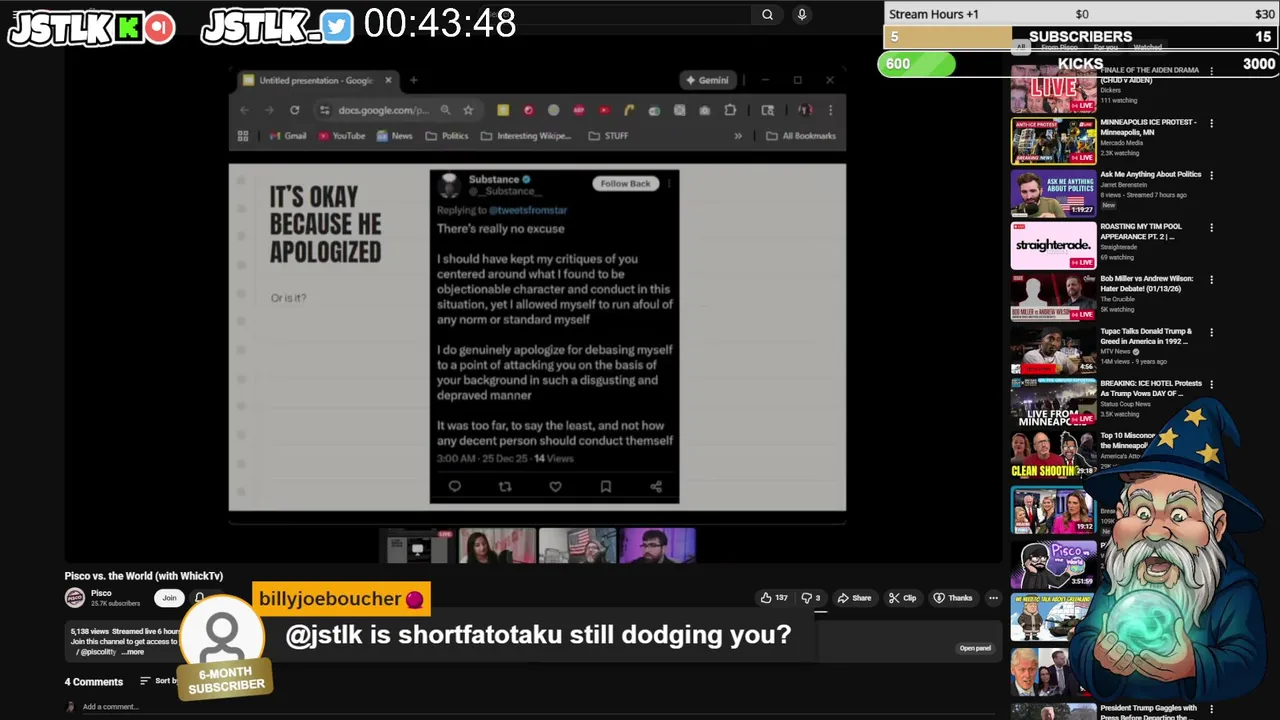
Task: Share the tweet with the share icon
Action: (656, 486)
